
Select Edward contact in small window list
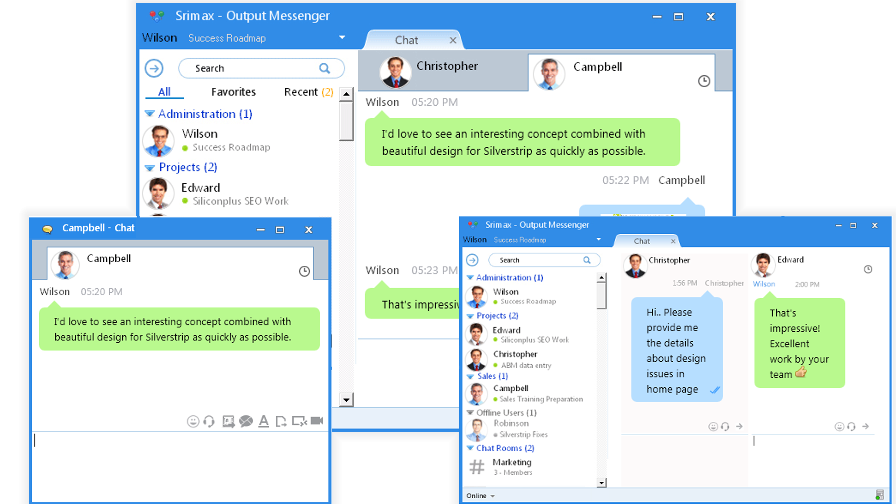coord(530,334)
